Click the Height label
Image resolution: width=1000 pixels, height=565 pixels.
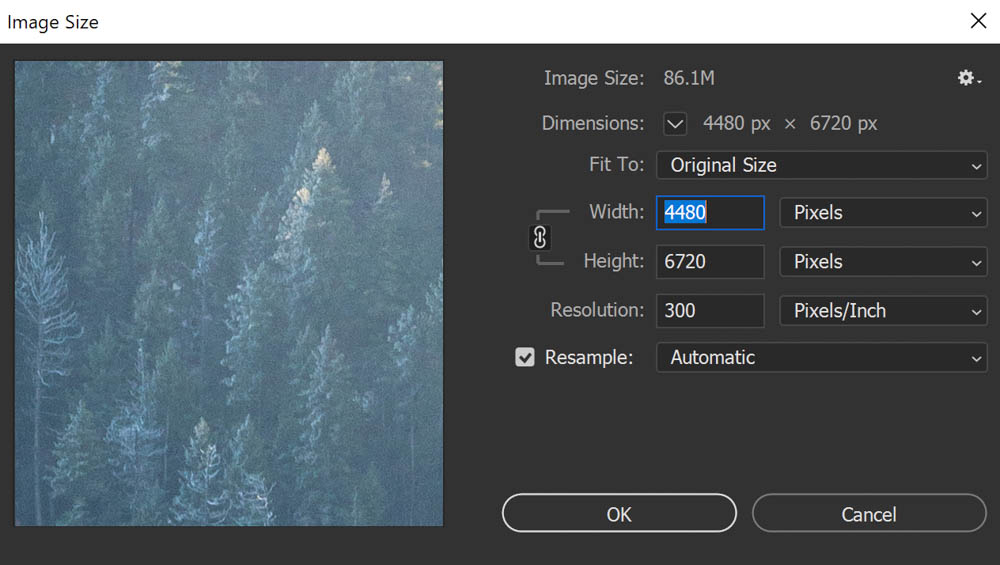click(x=614, y=261)
